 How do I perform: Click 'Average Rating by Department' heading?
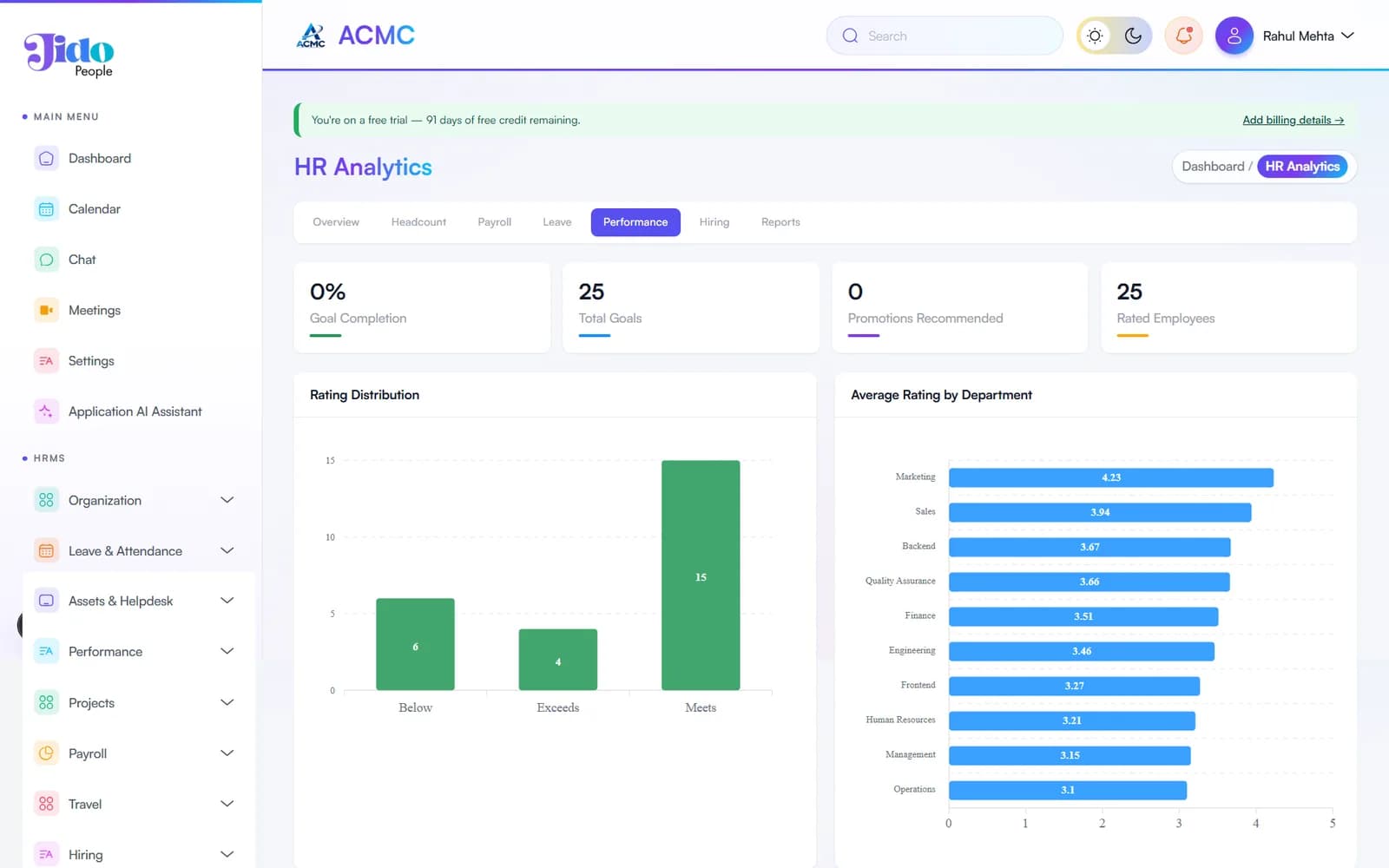(941, 395)
